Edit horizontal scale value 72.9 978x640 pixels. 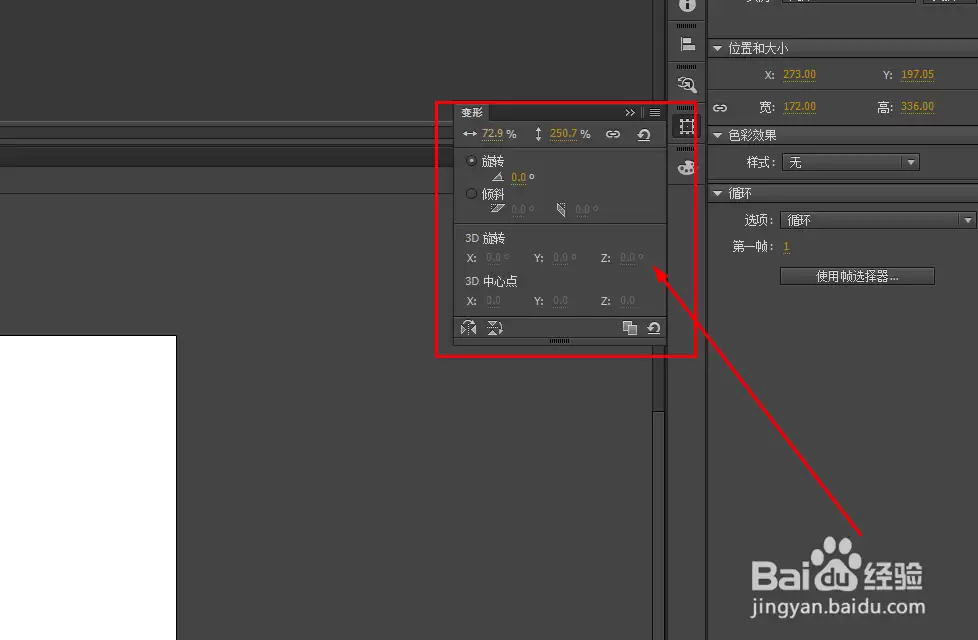point(492,133)
